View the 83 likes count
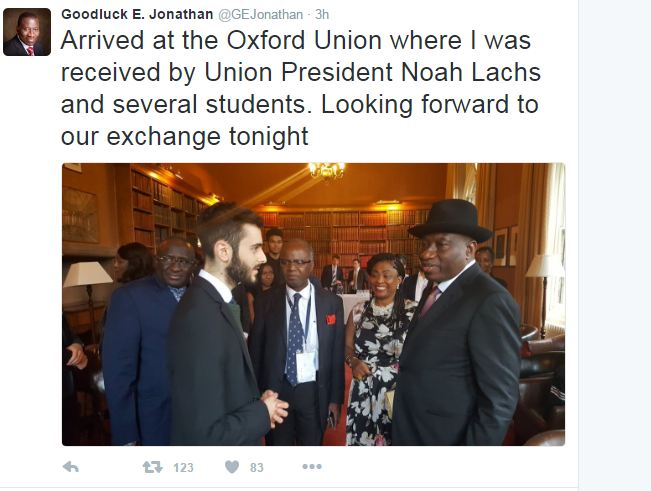The width and height of the screenshot is (651, 491). click(x=256, y=467)
